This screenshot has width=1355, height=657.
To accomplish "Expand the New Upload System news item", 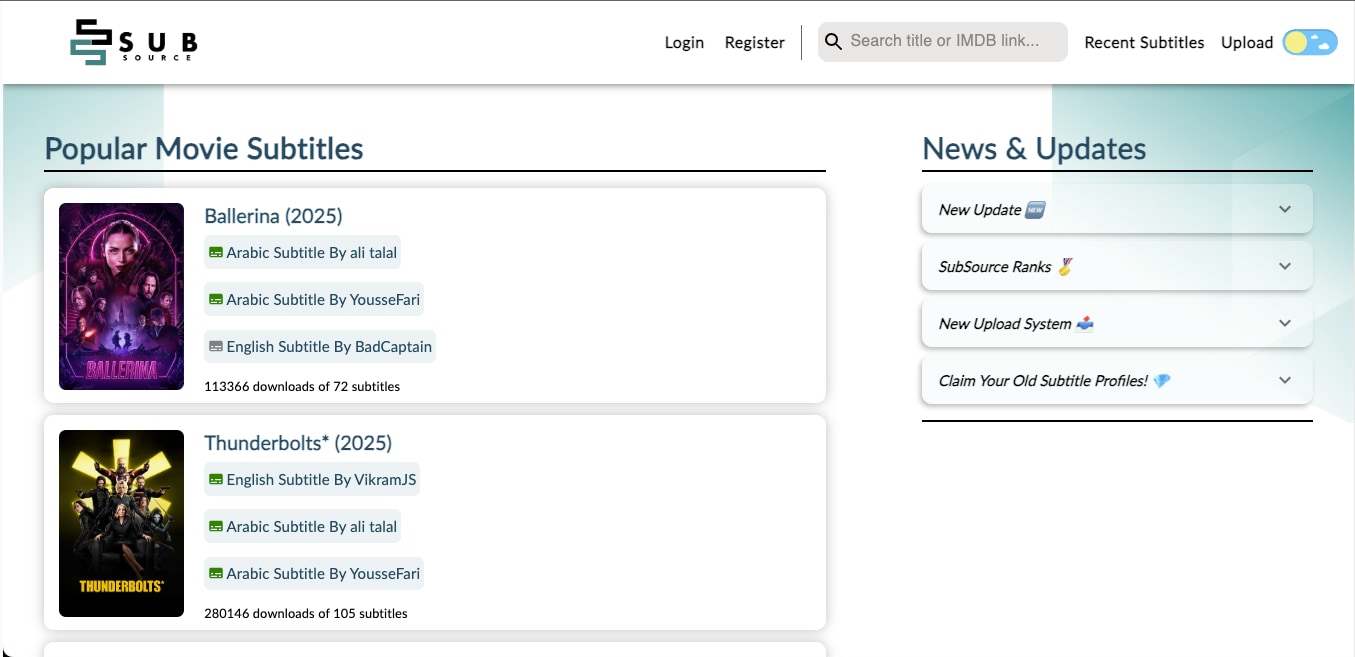I will click(x=1117, y=323).
